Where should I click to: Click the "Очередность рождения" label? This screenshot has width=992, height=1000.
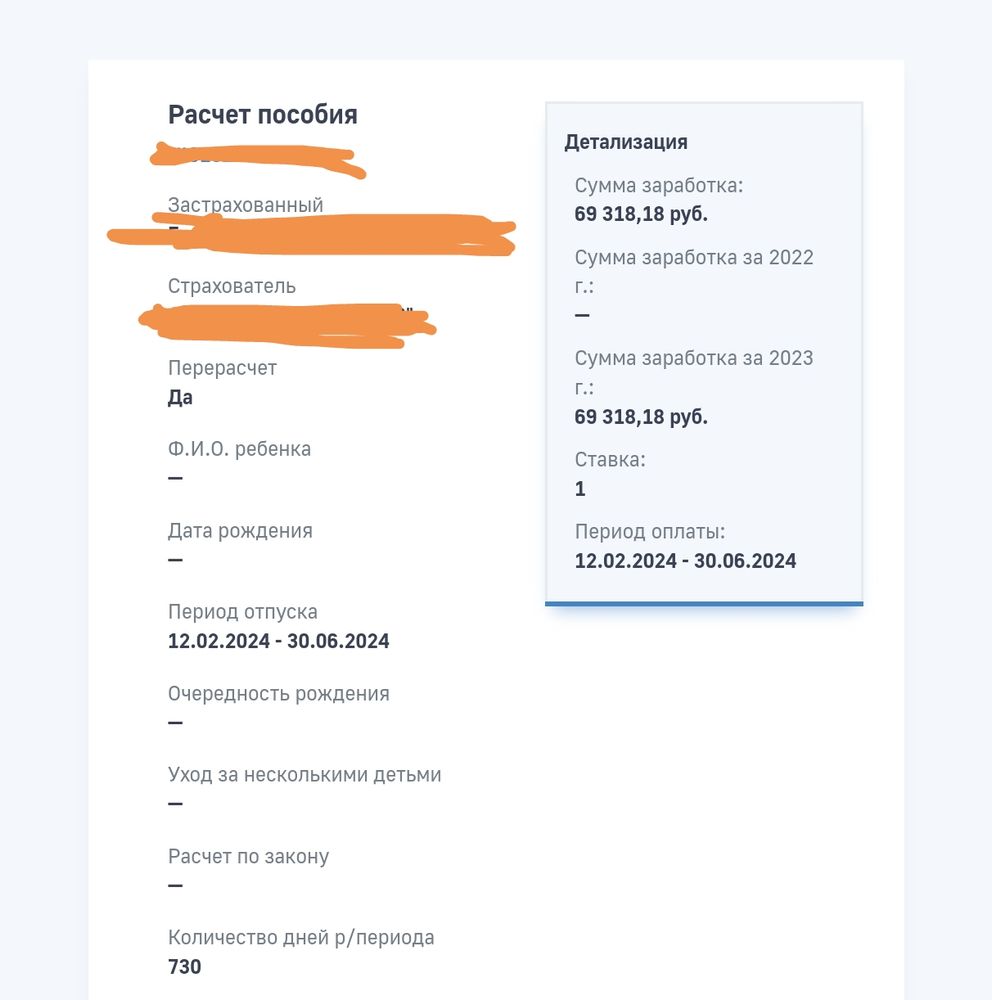pyautogui.click(x=279, y=694)
